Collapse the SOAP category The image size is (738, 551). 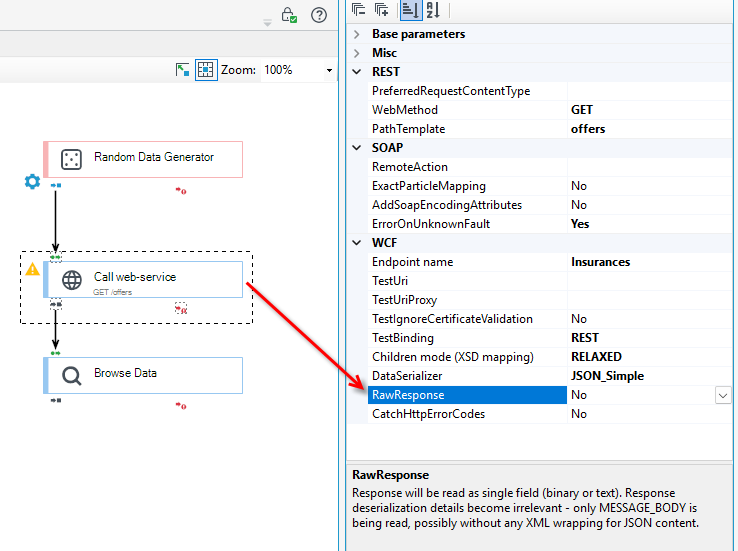[357, 148]
